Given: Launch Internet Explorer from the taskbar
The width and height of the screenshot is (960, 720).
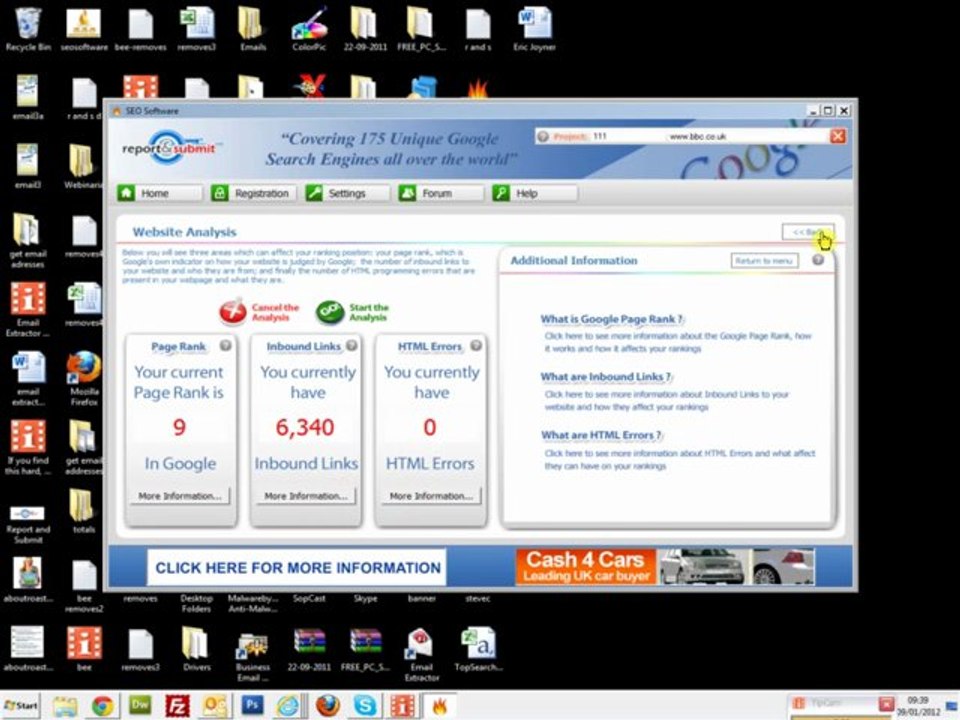Looking at the screenshot, I should [288, 706].
